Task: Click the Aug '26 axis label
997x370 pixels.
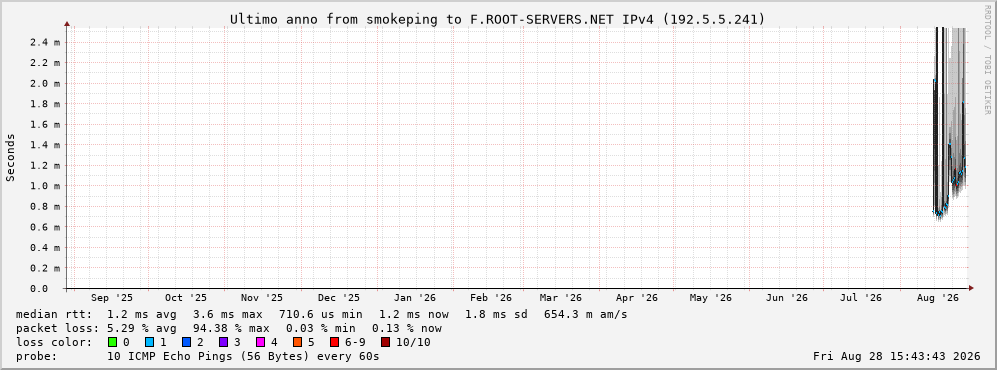Action: (938, 298)
